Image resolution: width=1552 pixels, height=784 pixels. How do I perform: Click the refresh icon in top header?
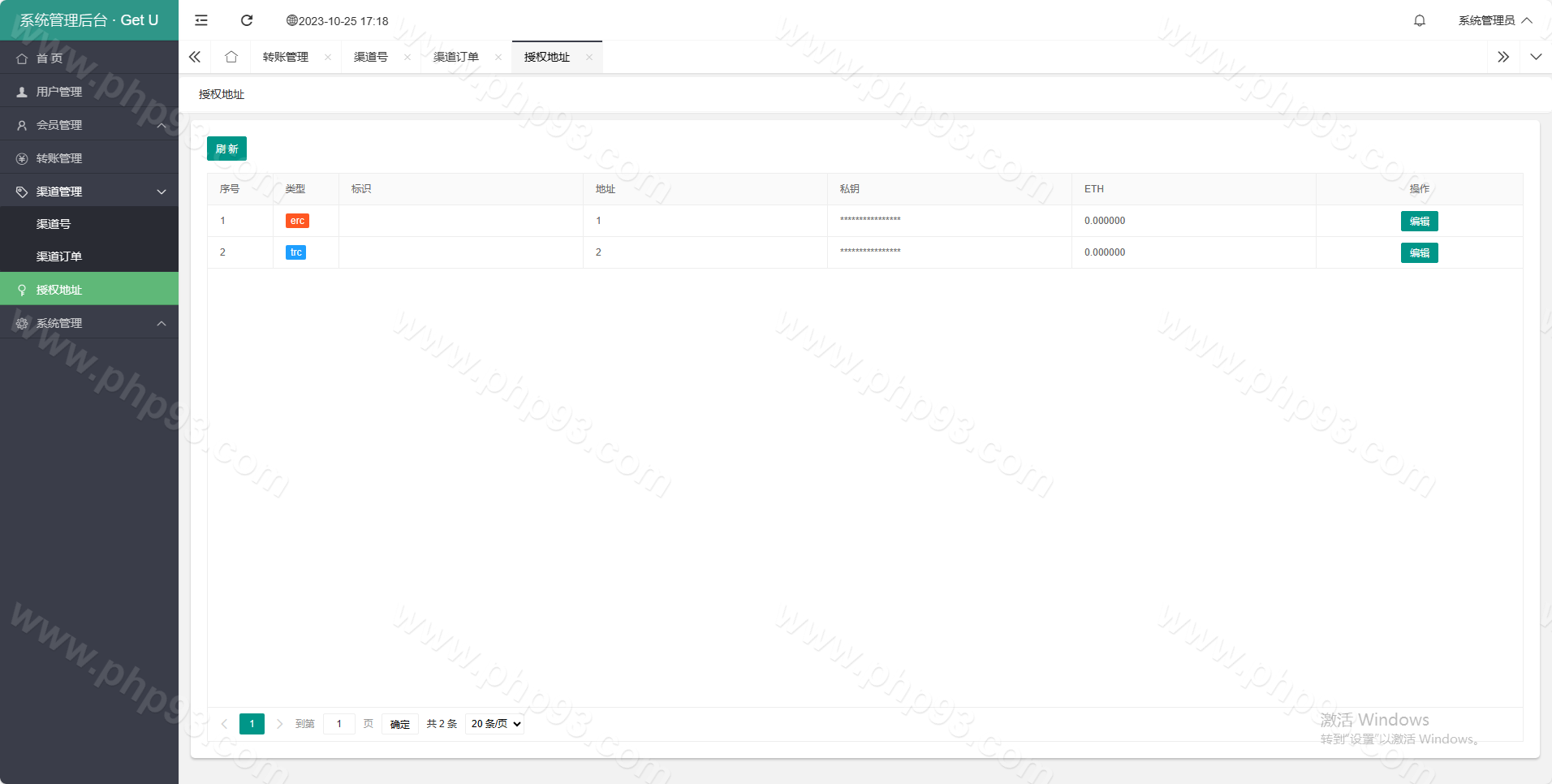click(247, 20)
